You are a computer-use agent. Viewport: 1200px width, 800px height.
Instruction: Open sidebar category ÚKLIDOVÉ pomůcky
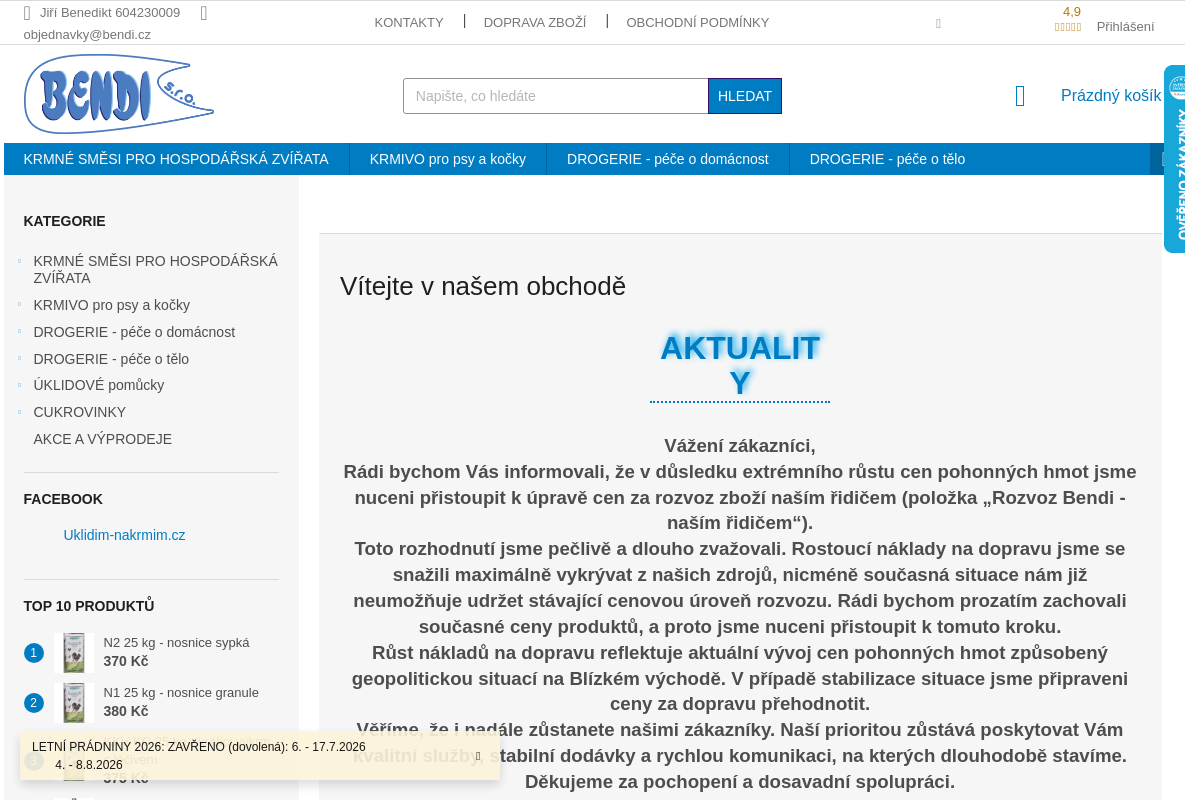(99, 385)
